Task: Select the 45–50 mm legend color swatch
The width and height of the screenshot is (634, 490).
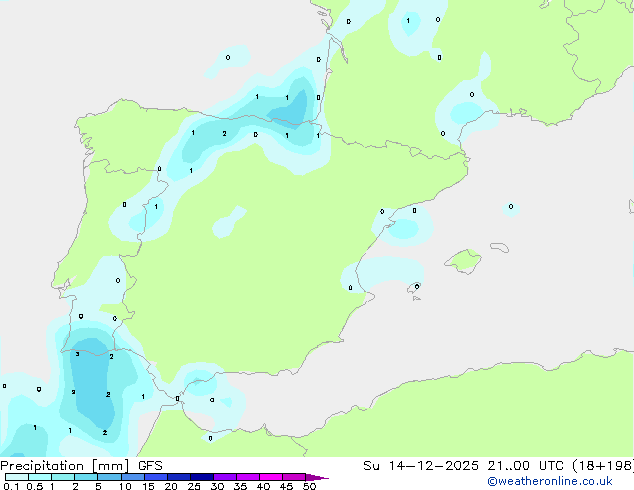Action: 294,477
